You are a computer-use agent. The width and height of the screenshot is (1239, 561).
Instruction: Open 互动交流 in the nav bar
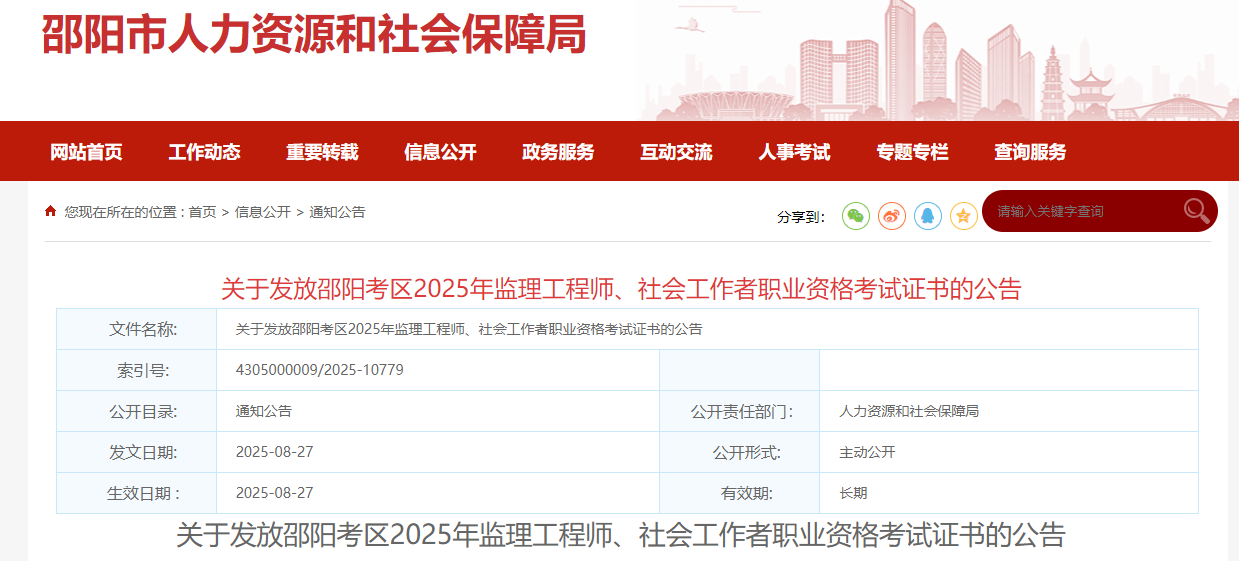pos(676,152)
